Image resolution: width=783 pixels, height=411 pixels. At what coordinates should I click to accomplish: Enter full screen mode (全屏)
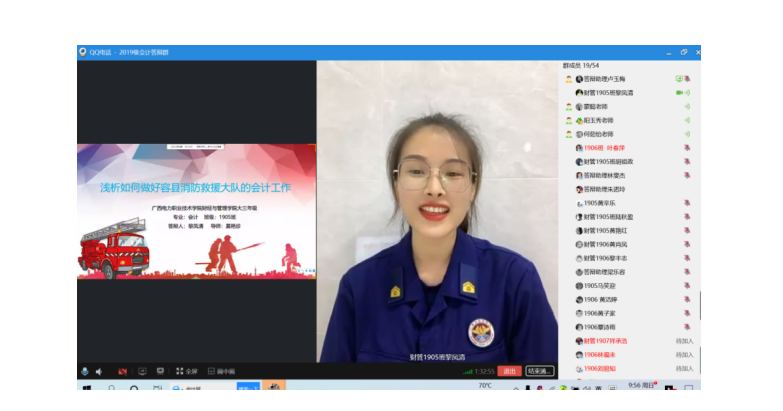(x=187, y=371)
